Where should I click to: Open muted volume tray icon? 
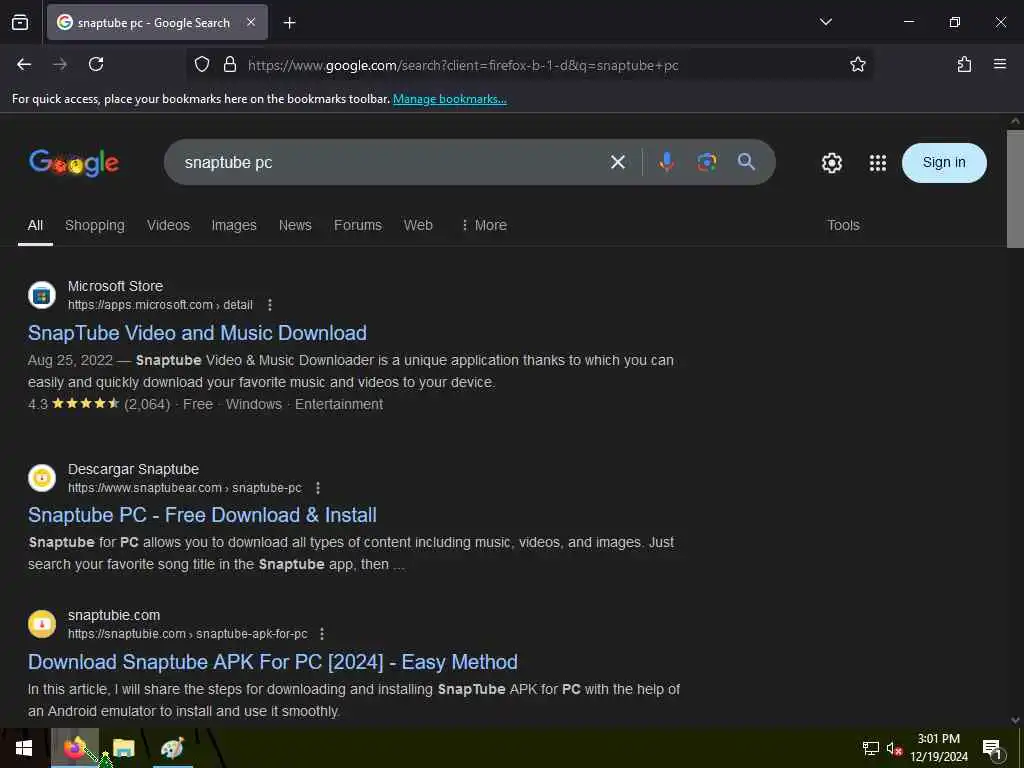[894, 748]
